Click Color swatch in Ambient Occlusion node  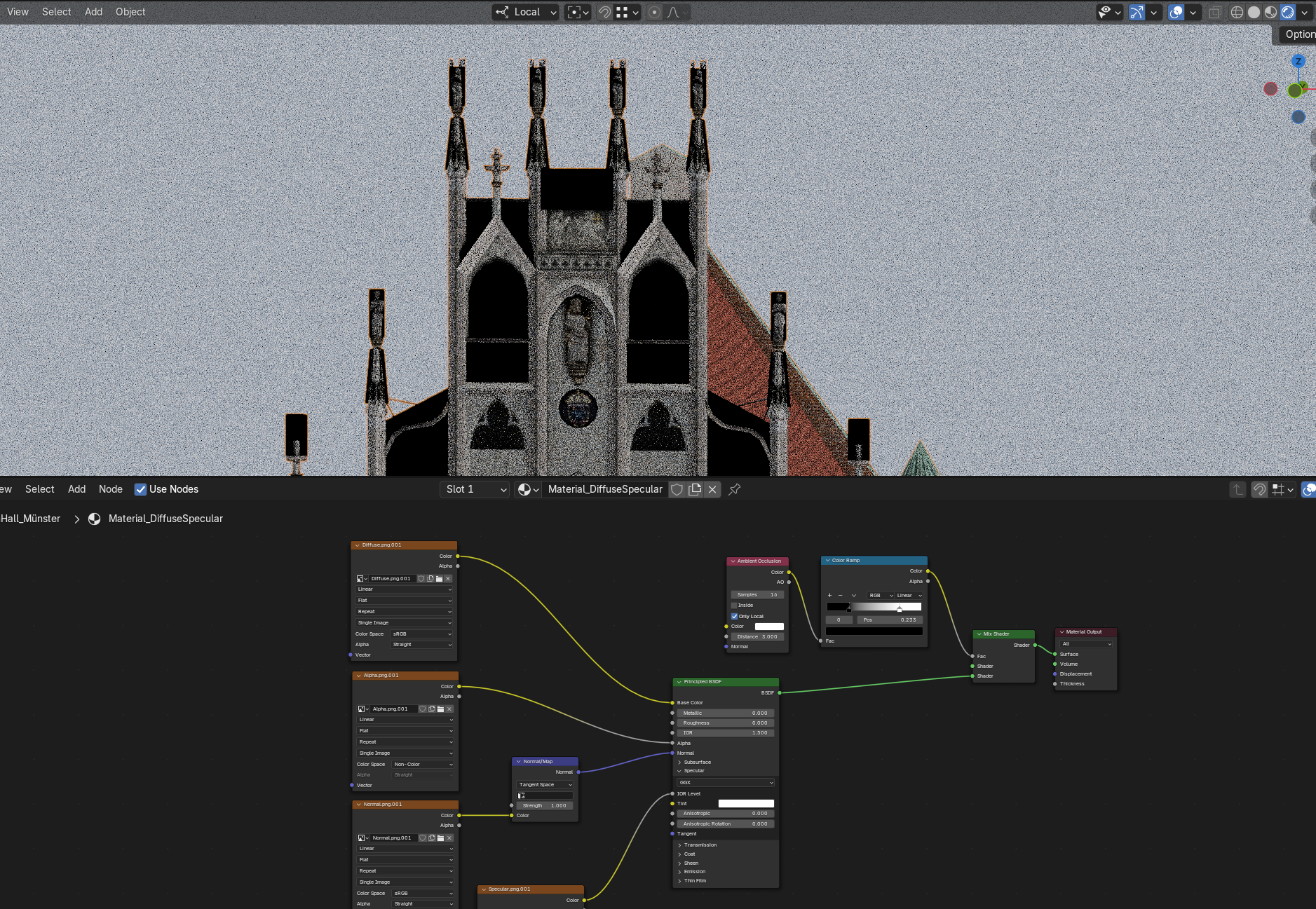click(x=769, y=627)
